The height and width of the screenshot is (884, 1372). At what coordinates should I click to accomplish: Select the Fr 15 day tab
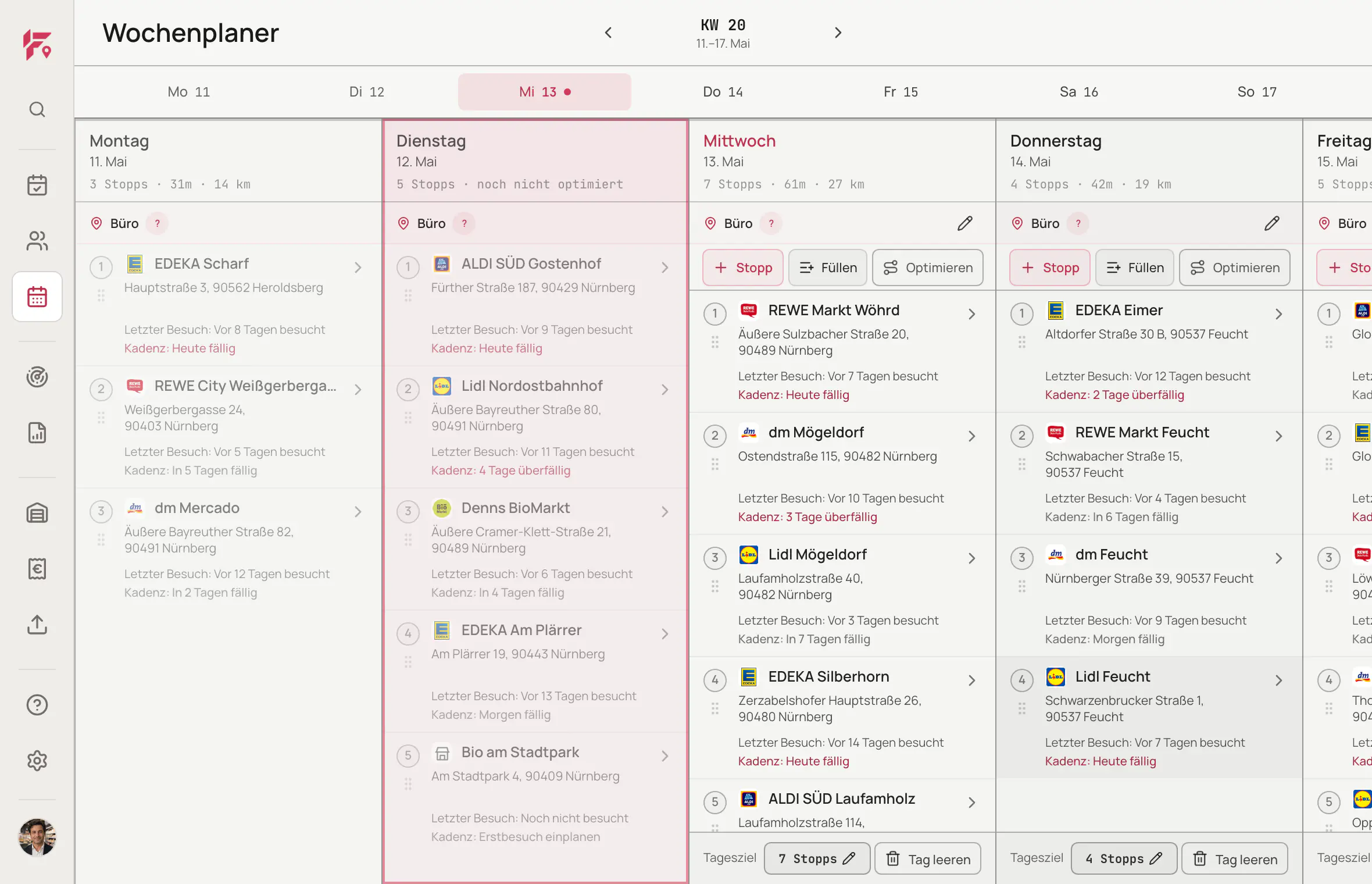[901, 92]
